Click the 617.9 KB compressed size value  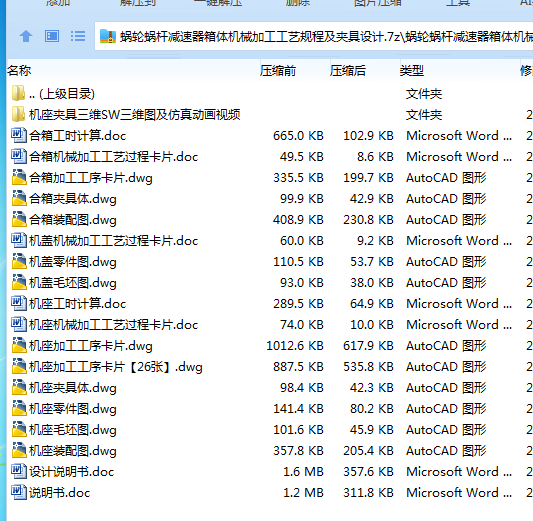[x=368, y=346]
